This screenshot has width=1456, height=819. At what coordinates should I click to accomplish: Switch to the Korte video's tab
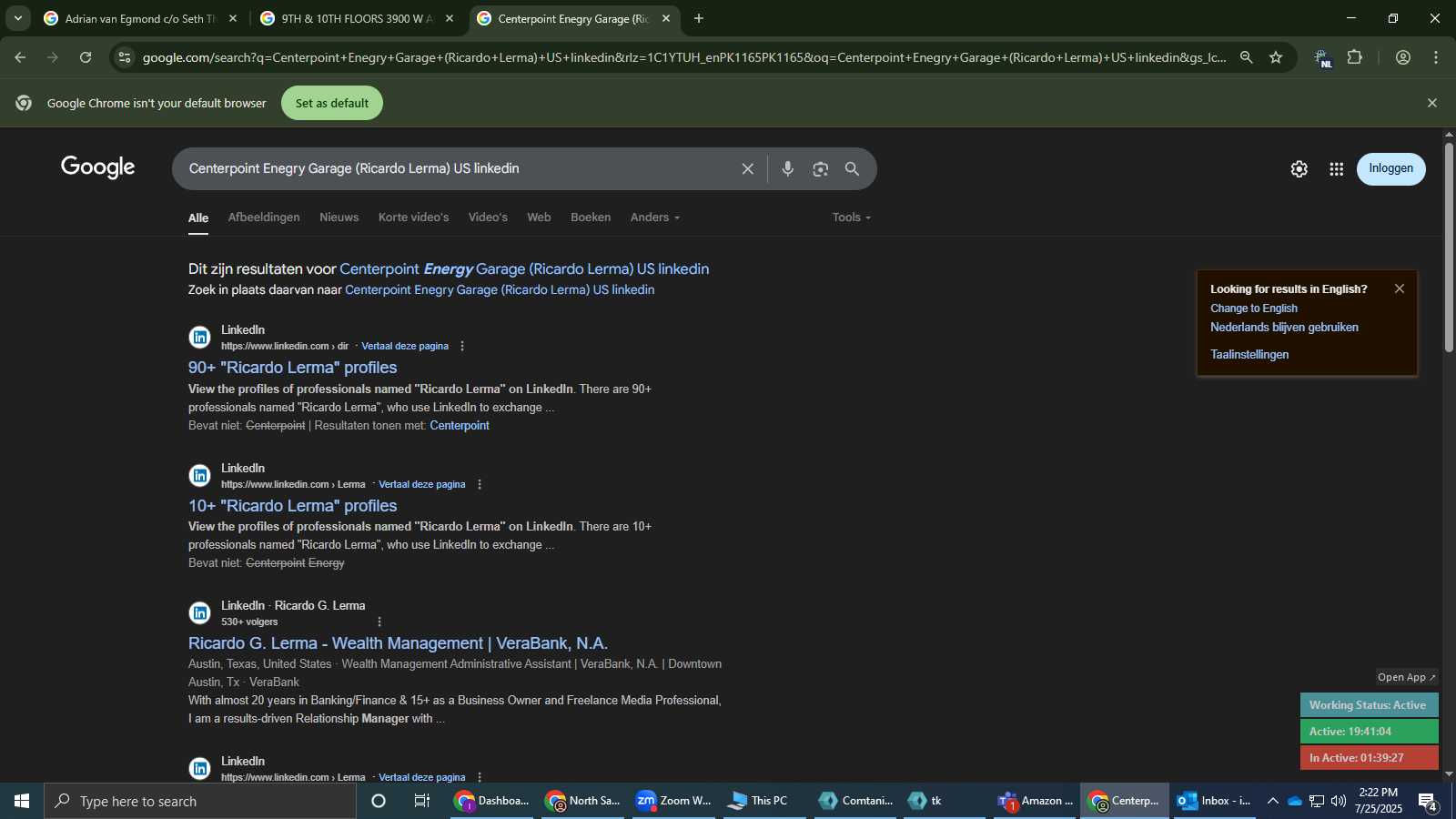(x=413, y=217)
